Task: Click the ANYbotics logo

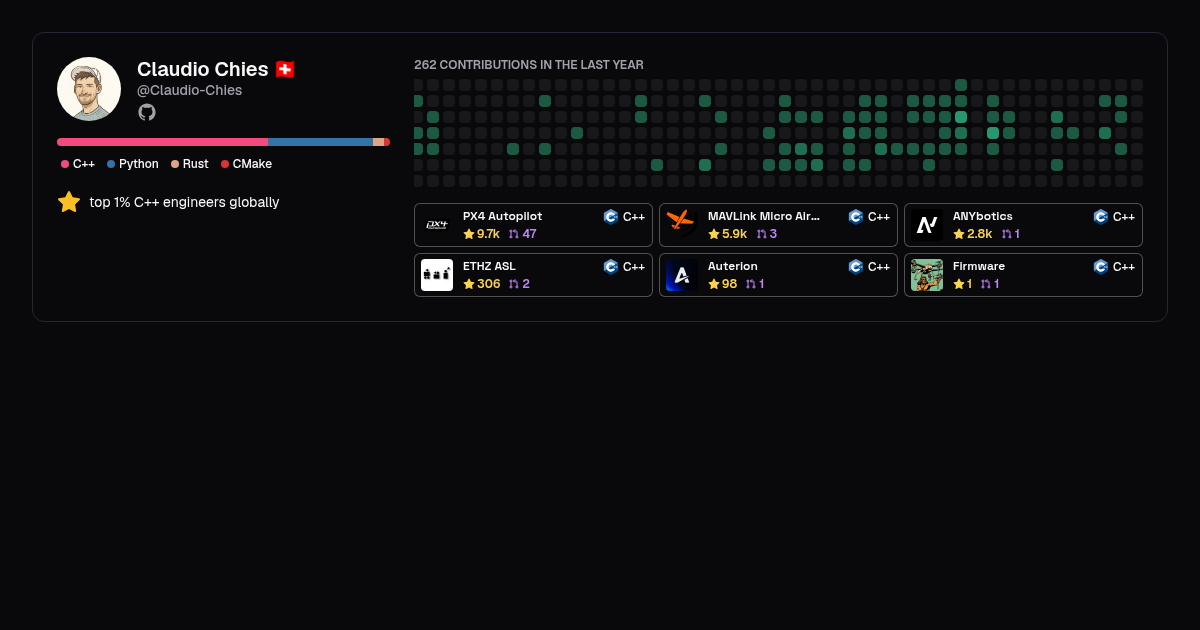Action: tap(927, 225)
